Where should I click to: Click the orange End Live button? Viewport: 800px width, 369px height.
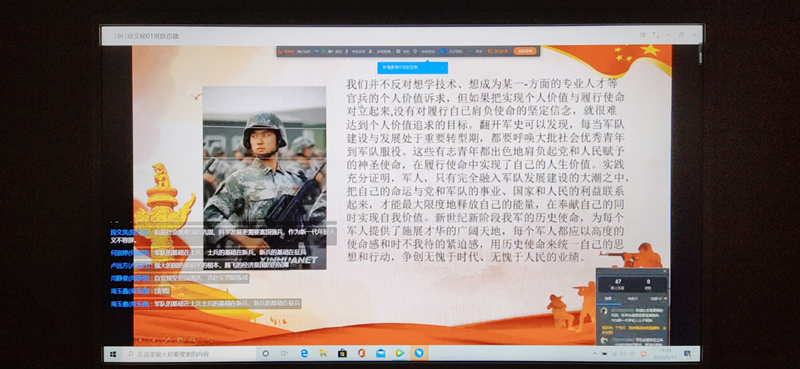click(525, 51)
